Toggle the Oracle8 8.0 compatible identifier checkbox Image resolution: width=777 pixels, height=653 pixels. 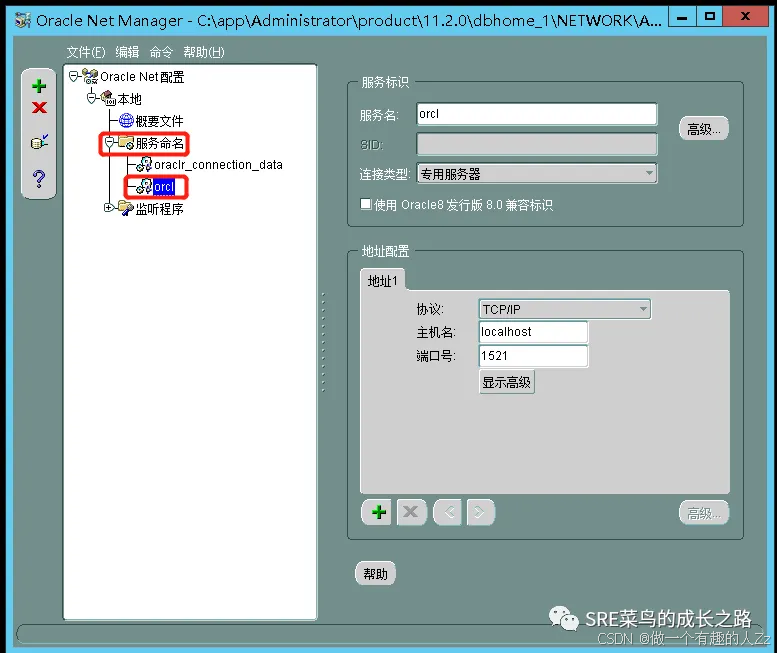[x=366, y=204]
